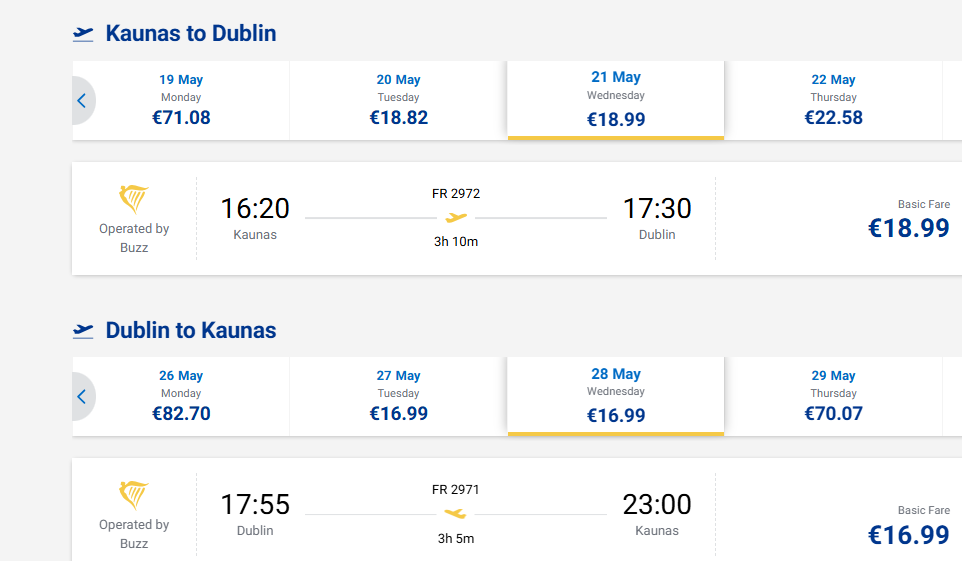The width and height of the screenshot is (962, 561).
Task: Choose the 28 May Wednesday tab
Action: [x=616, y=397]
